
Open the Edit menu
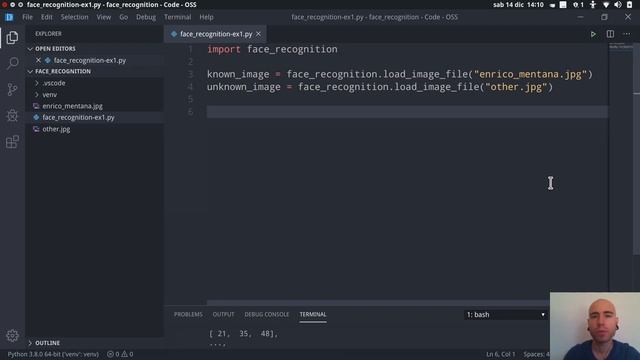click(47, 17)
